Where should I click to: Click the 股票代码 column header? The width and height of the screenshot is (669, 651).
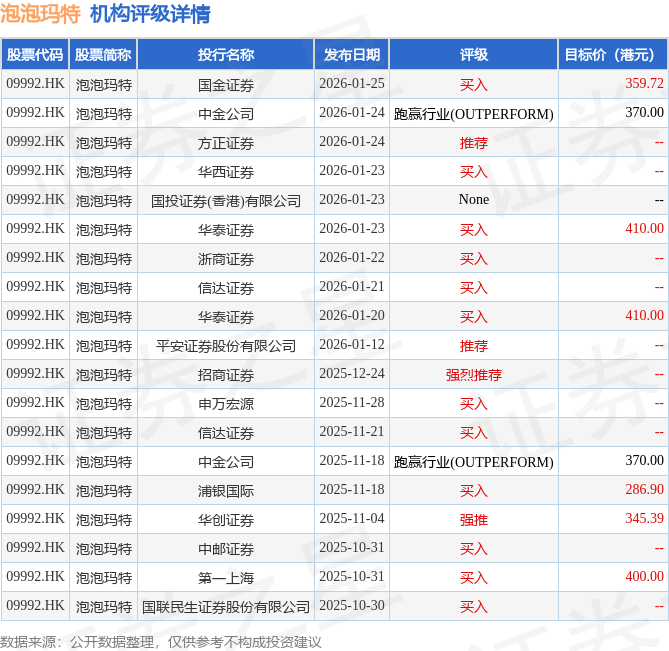click(x=35, y=54)
